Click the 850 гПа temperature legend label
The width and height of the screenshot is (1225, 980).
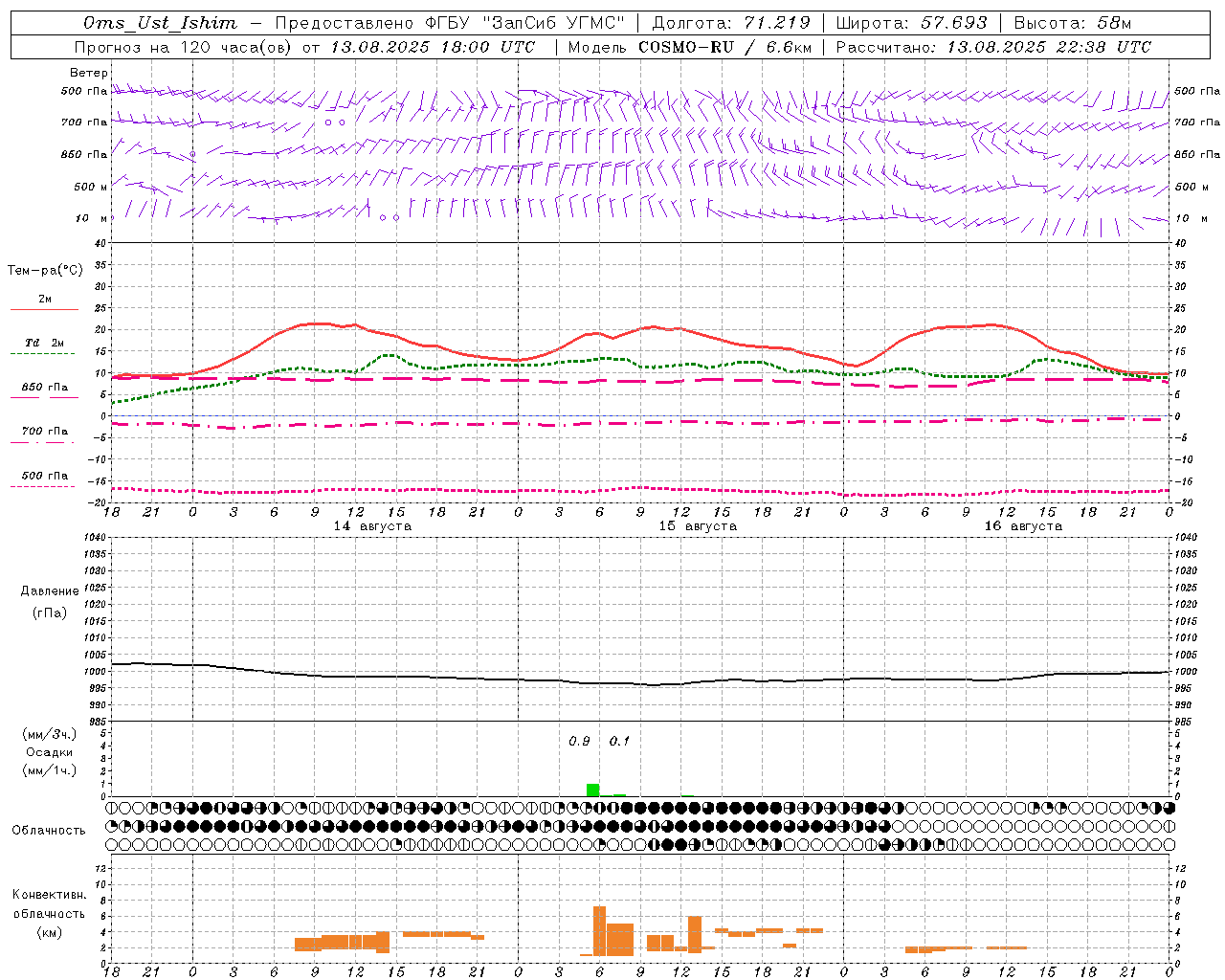click(45, 388)
